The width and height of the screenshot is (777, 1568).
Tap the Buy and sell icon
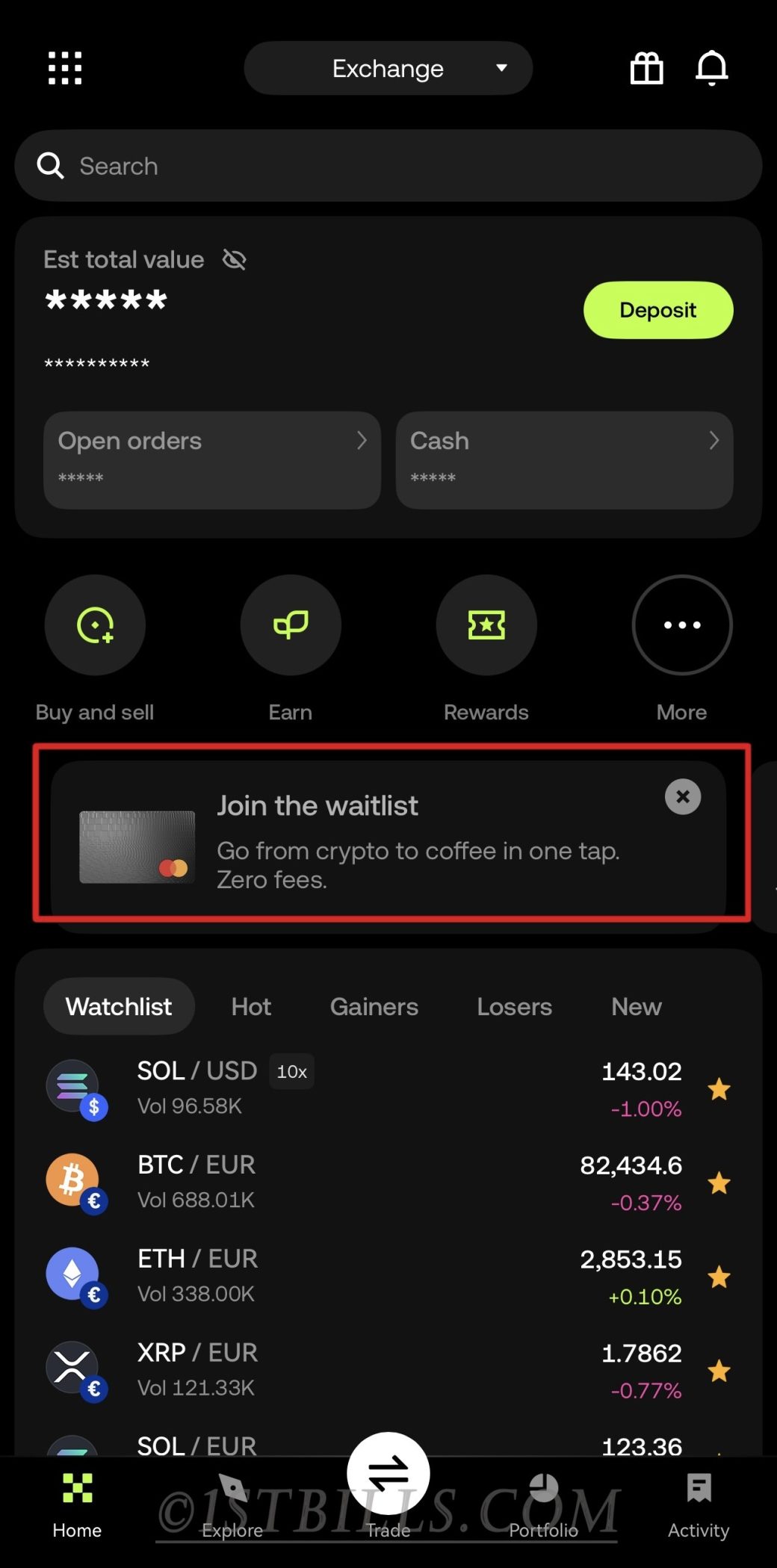(95, 625)
